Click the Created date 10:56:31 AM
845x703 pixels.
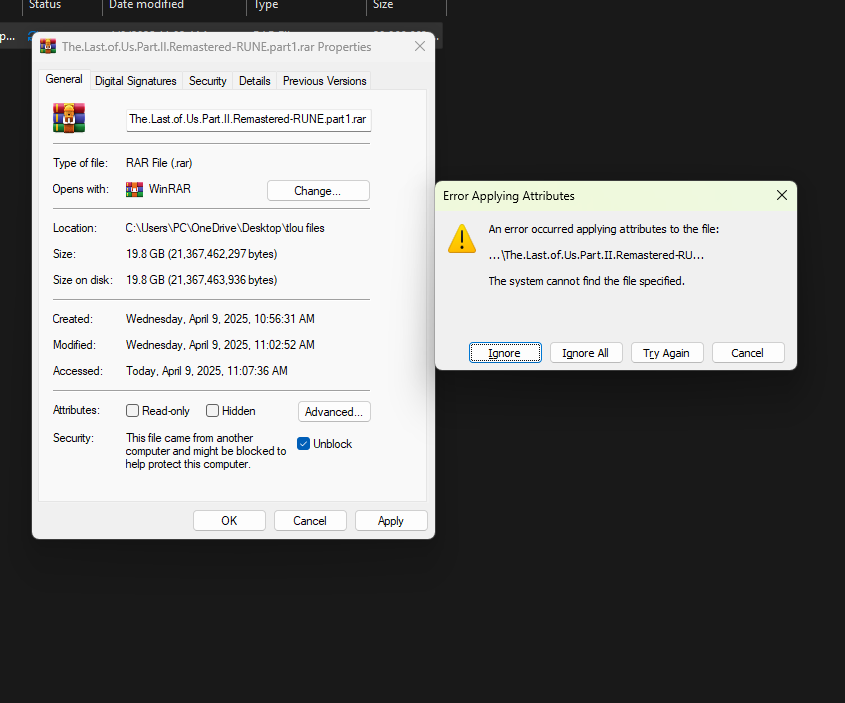pos(220,319)
